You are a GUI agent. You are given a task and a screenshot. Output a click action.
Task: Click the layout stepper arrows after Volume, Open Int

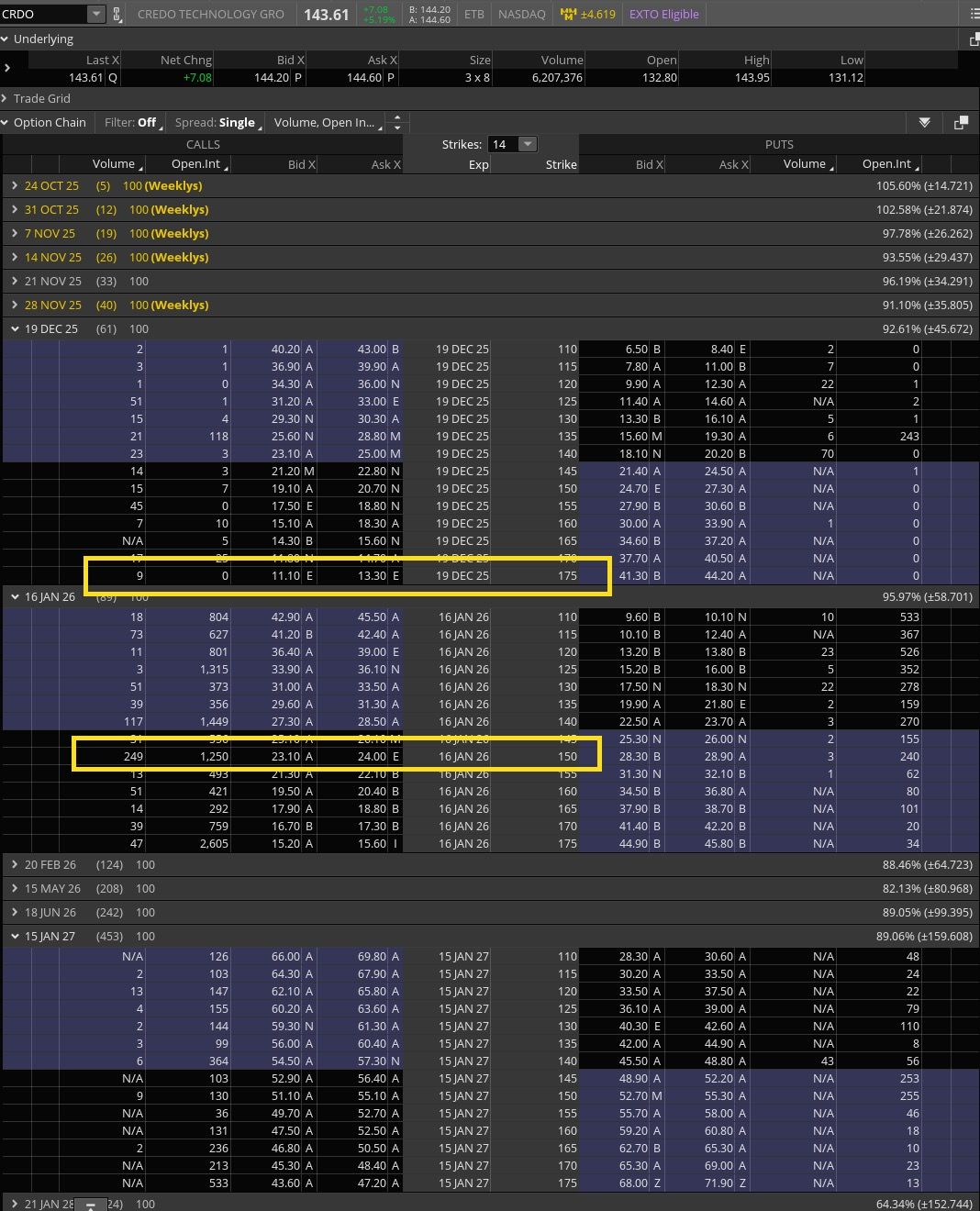tap(397, 122)
